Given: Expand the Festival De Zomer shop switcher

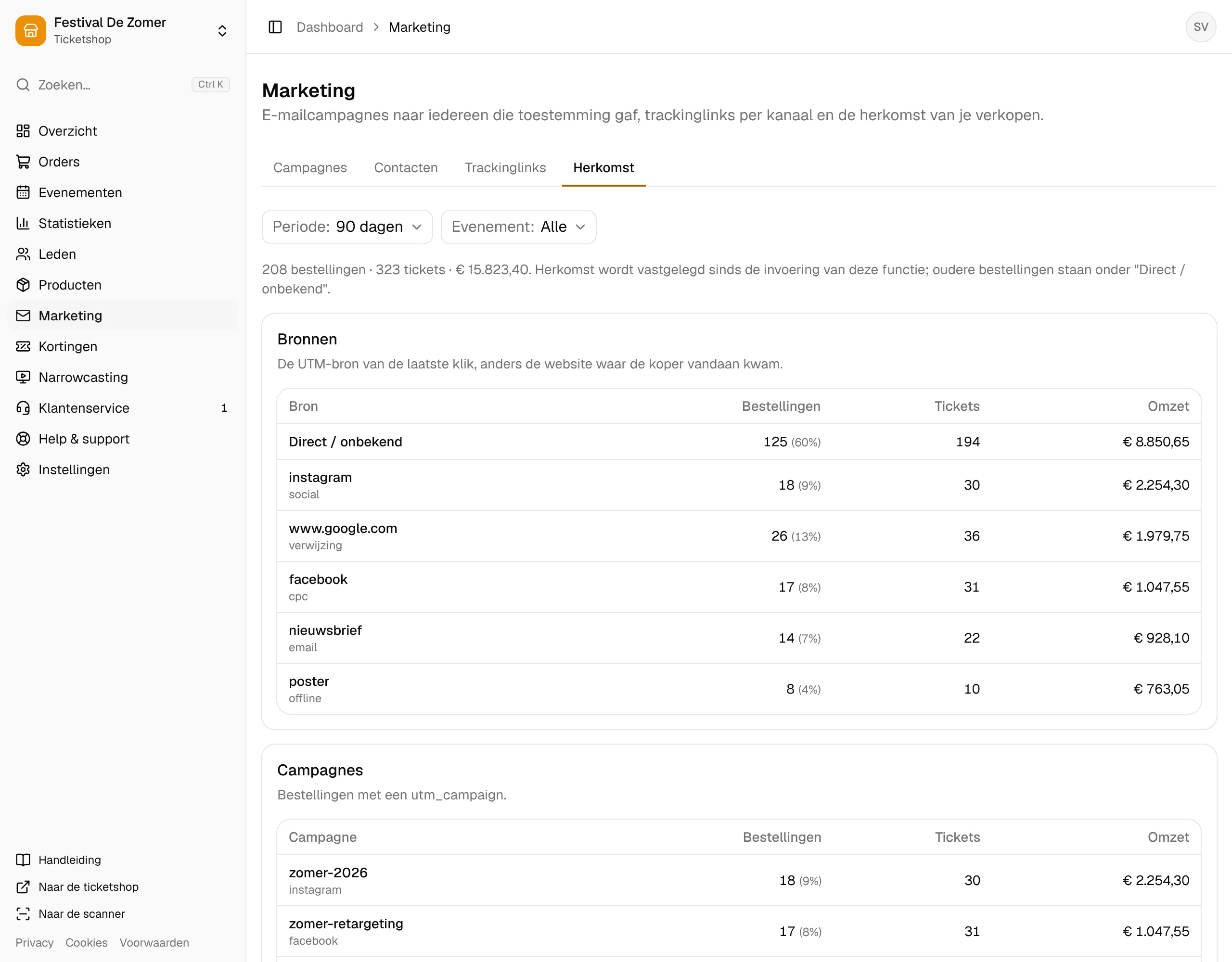Looking at the screenshot, I should click(x=222, y=30).
